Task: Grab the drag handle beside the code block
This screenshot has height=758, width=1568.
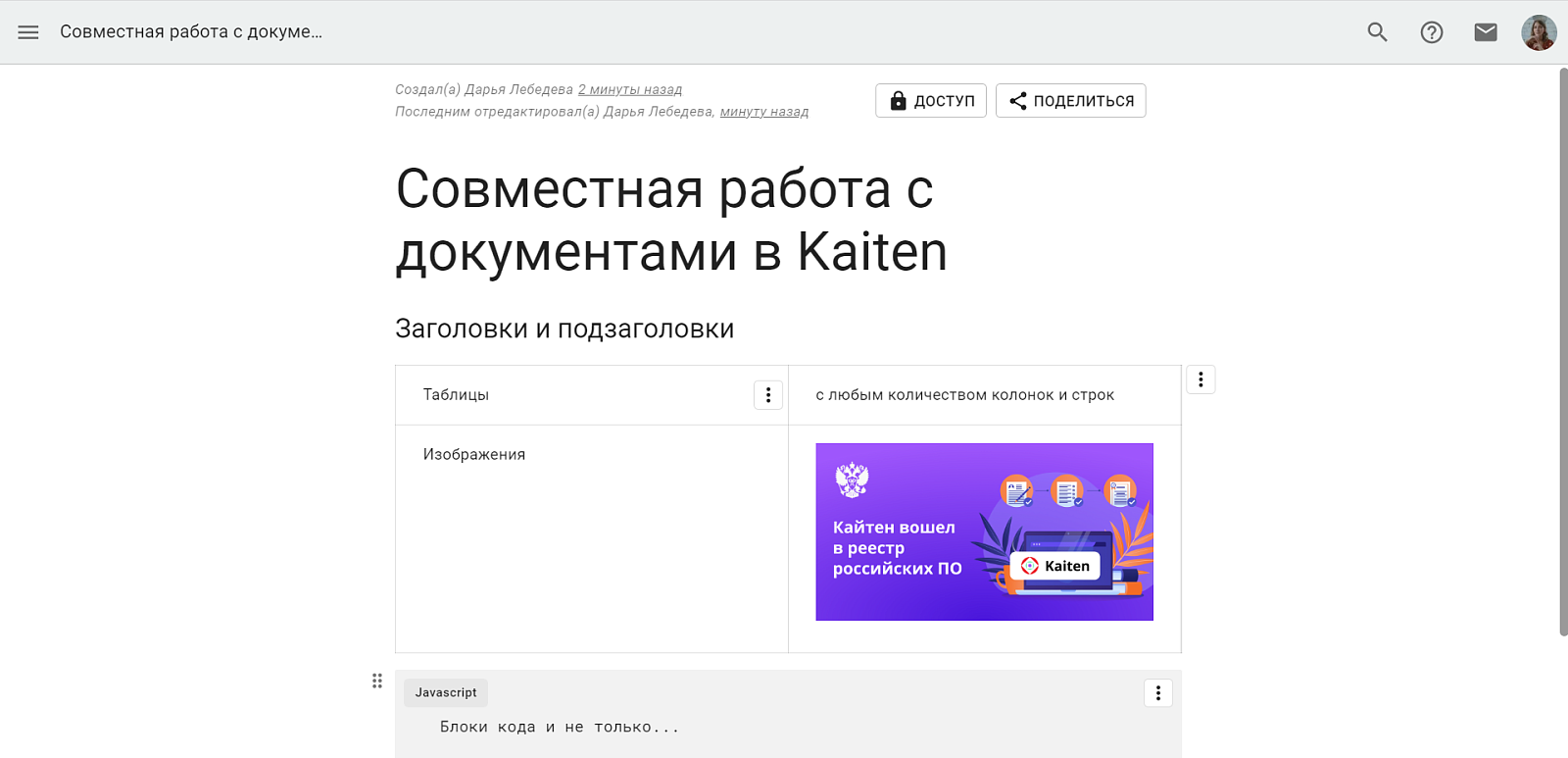Action: [377, 681]
